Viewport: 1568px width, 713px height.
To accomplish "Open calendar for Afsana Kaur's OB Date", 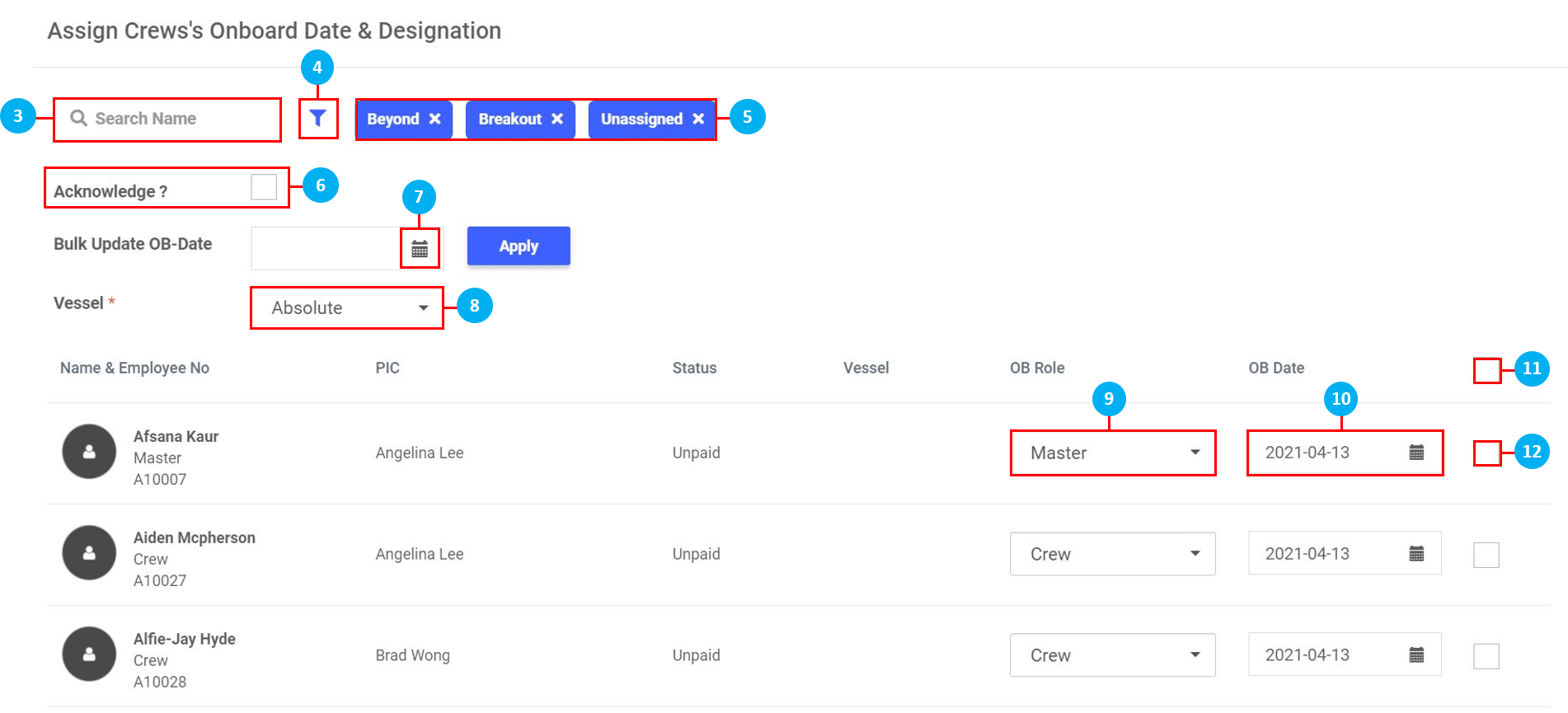I will tap(1416, 453).
